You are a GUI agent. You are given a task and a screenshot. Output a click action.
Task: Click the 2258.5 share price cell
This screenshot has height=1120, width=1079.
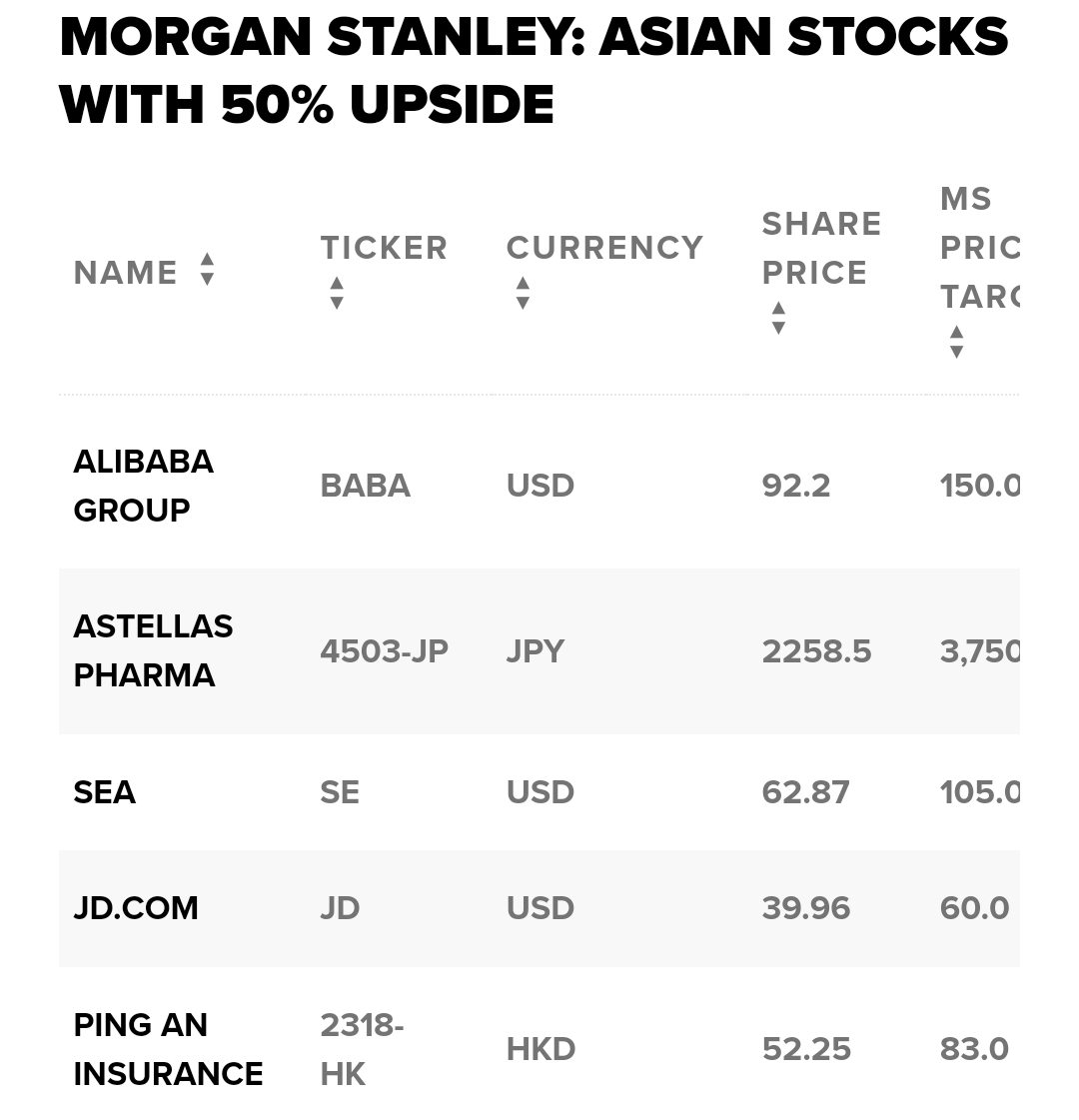816,650
